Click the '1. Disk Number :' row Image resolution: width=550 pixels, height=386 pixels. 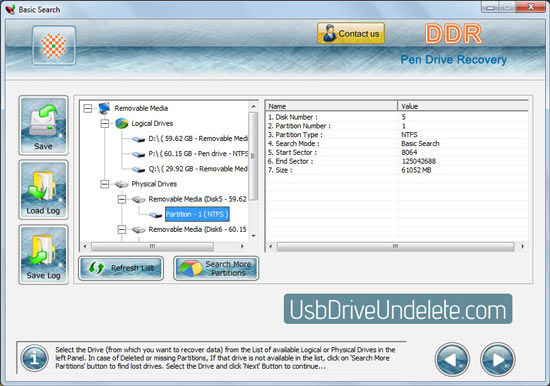pos(397,117)
